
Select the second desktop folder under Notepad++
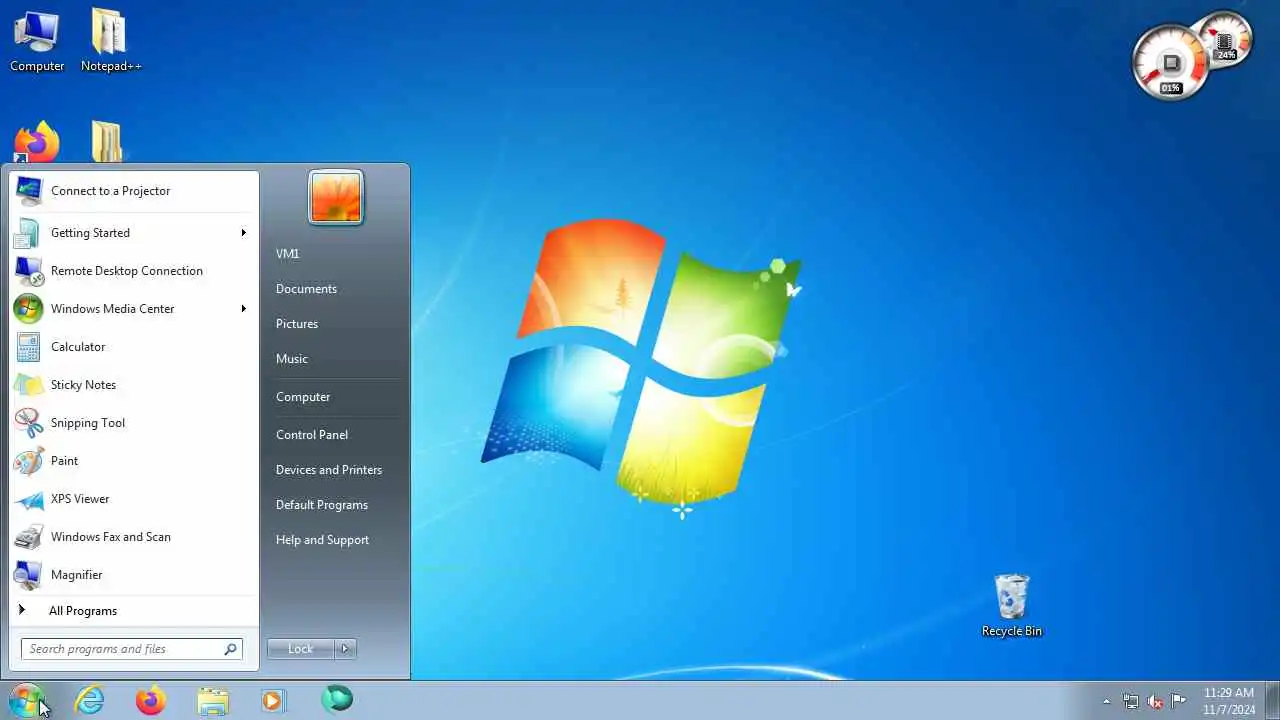click(107, 141)
